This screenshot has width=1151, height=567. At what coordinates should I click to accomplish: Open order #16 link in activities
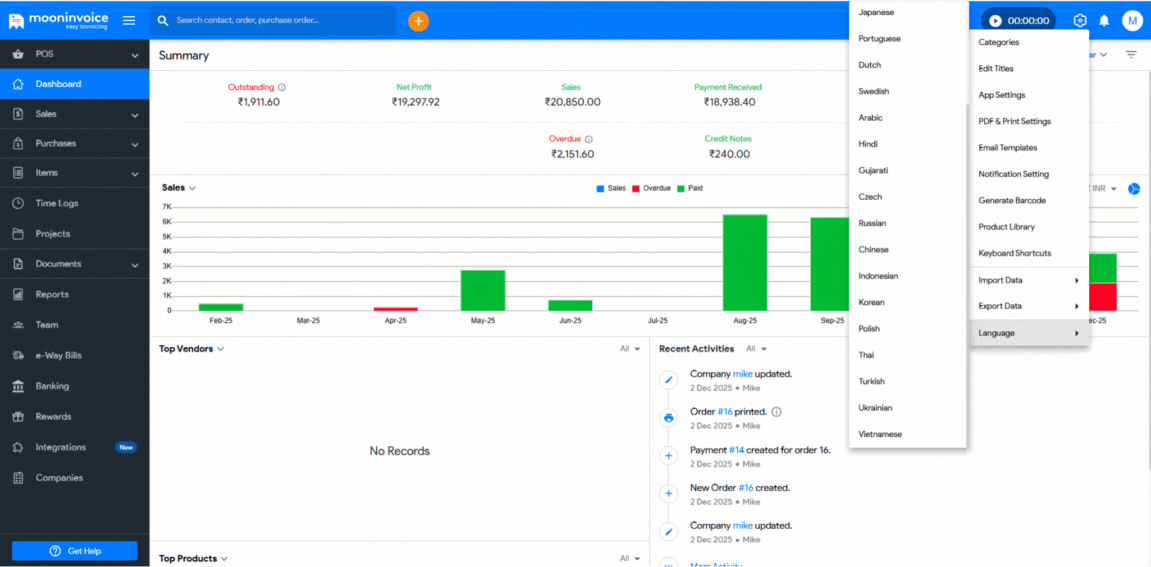tap(725, 411)
